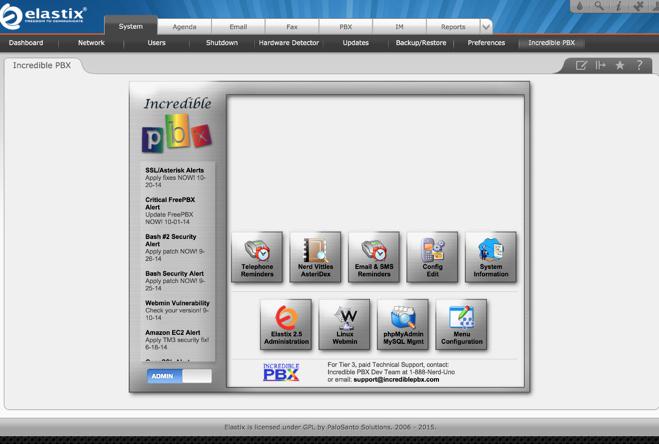Open the Webmin Vulnerability notice
The image size is (659, 444).
(177, 310)
